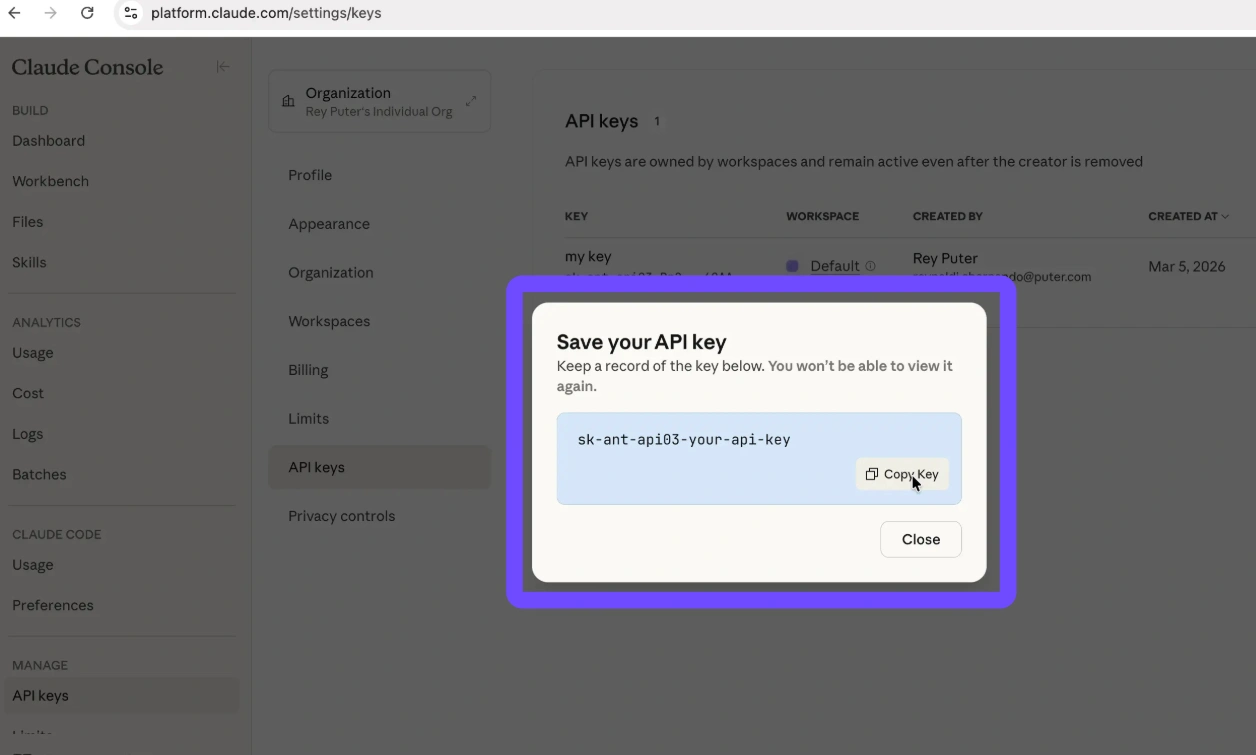Open Dashboard in the sidebar
The height and width of the screenshot is (755, 1256).
pyautogui.click(x=48, y=141)
